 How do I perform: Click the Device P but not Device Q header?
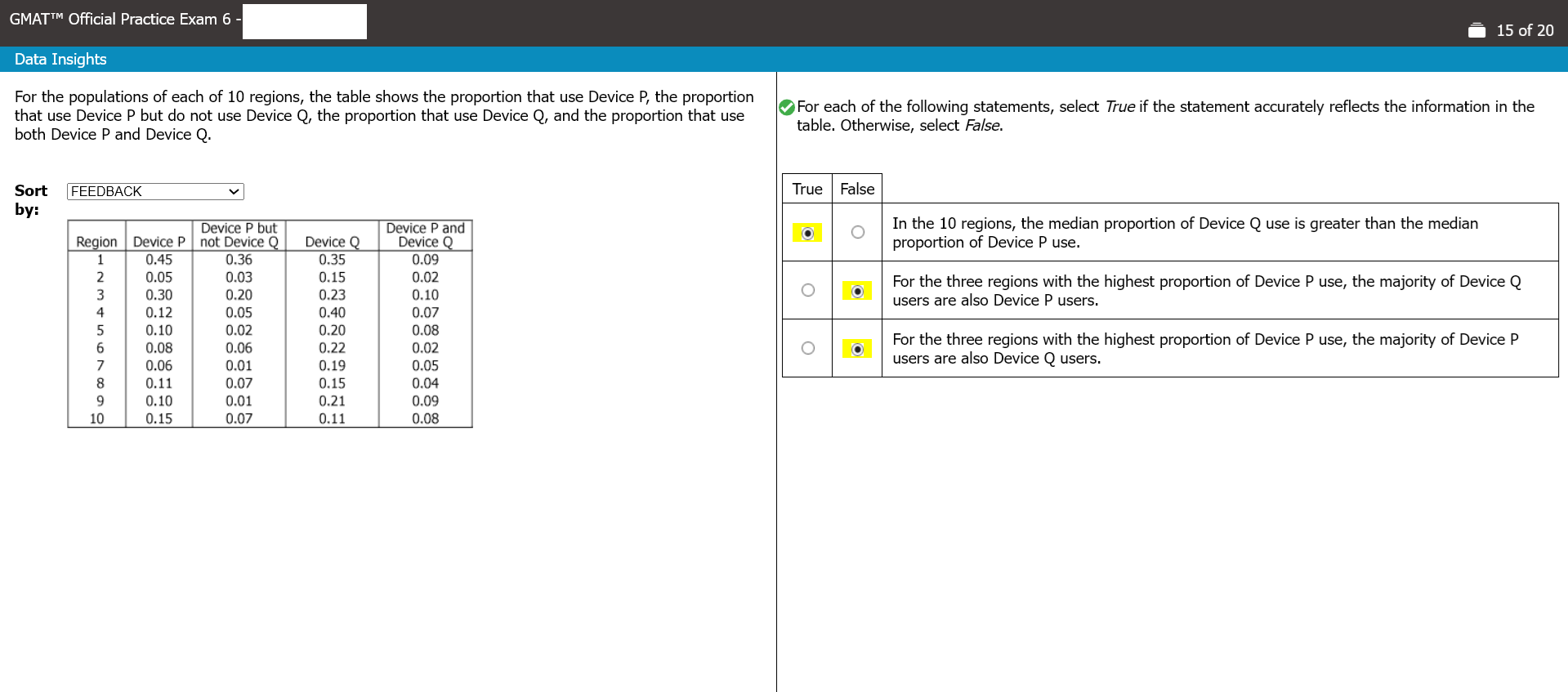tap(239, 235)
